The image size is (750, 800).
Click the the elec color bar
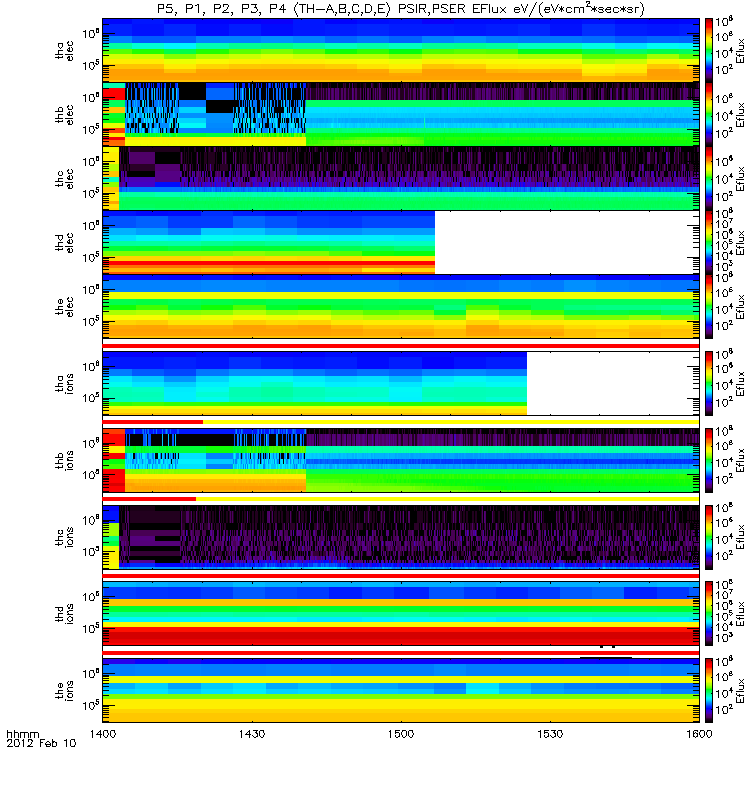[709, 307]
